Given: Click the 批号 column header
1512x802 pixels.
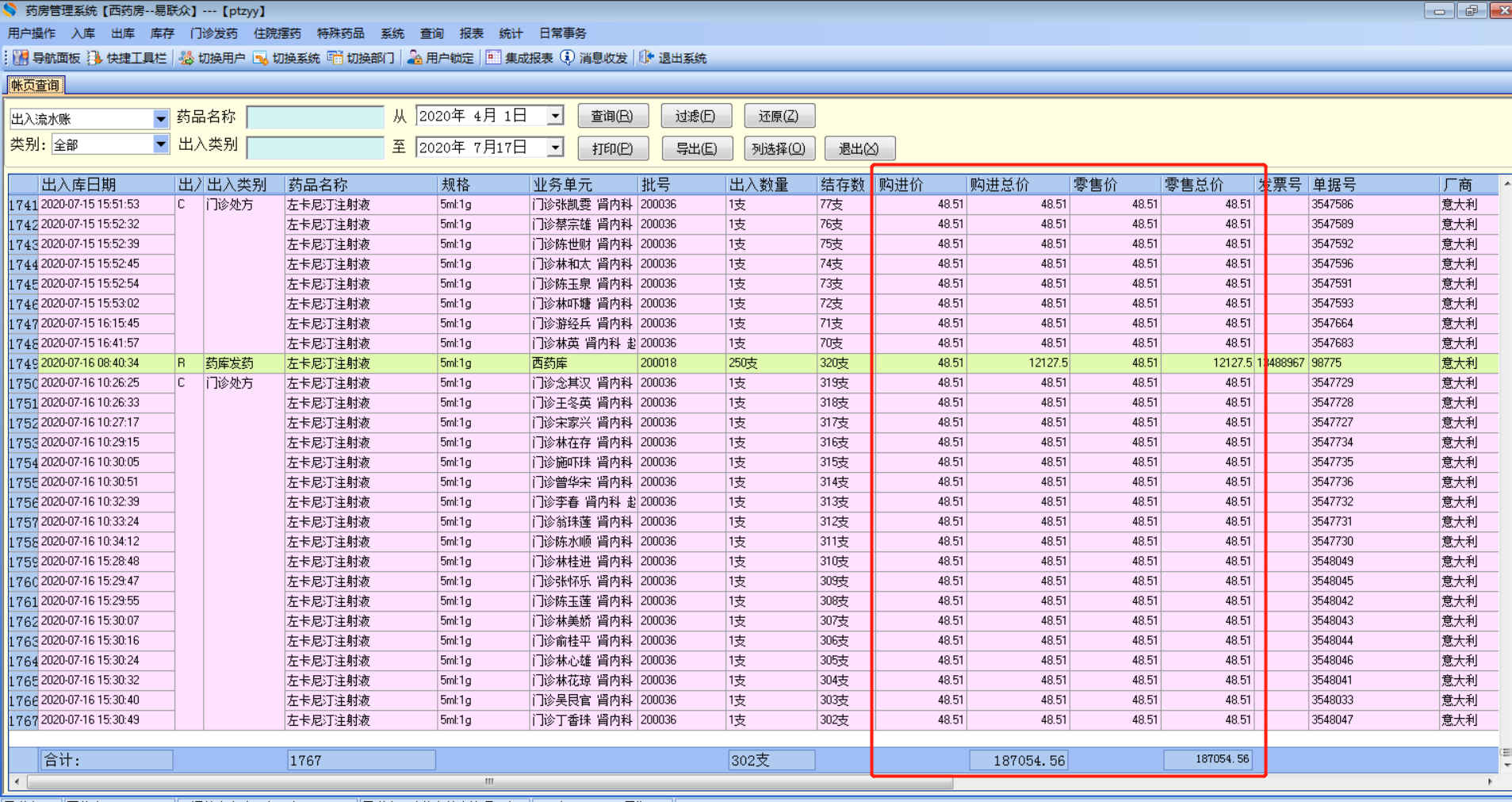Looking at the screenshot, I should point(682,185).
